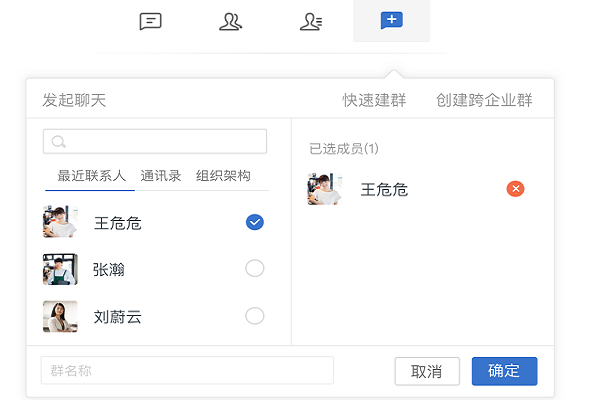Click the 快速建群 link

point(373,100)
